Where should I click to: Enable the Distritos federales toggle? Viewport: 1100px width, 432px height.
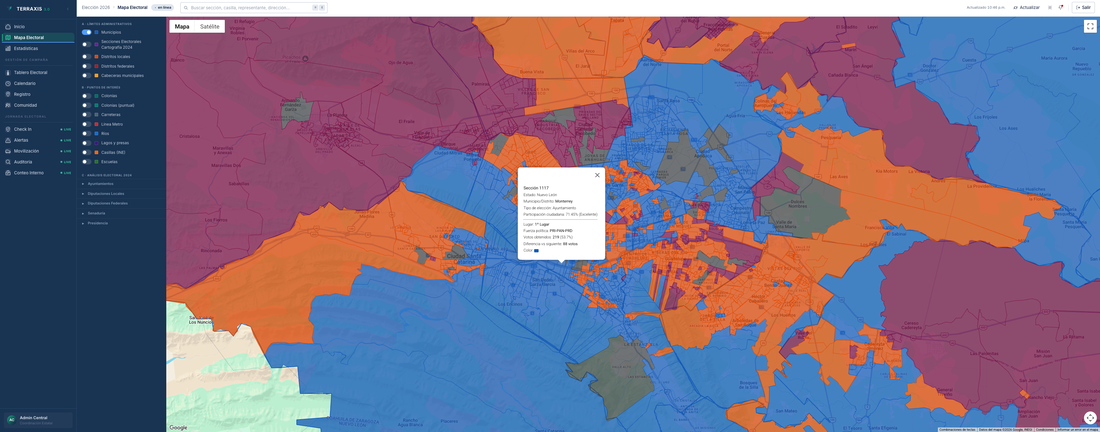click(86, 66)
